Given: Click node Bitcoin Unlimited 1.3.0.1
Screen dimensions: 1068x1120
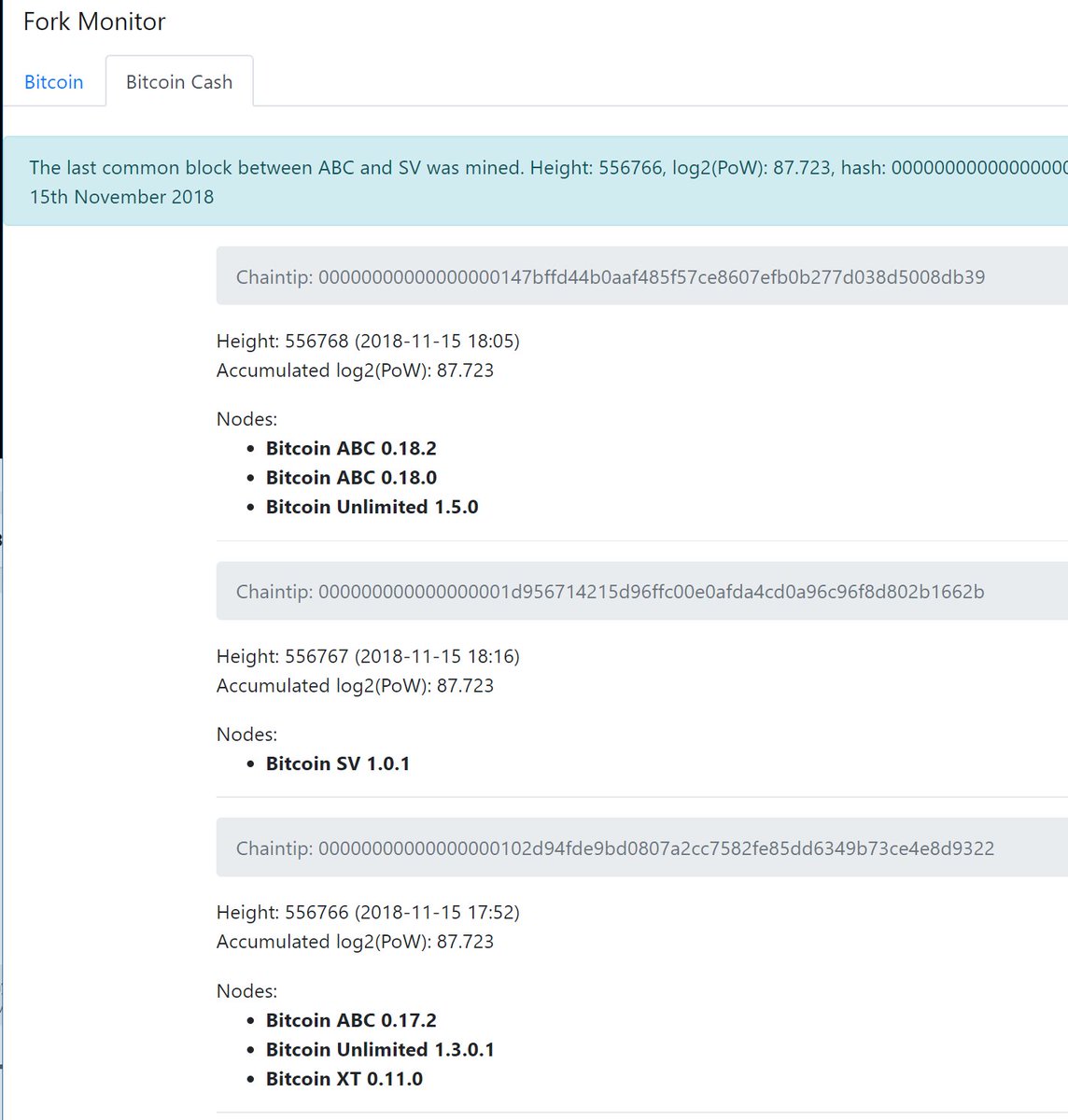Looking at the screenshot, I should click(x=380, y=1050).
